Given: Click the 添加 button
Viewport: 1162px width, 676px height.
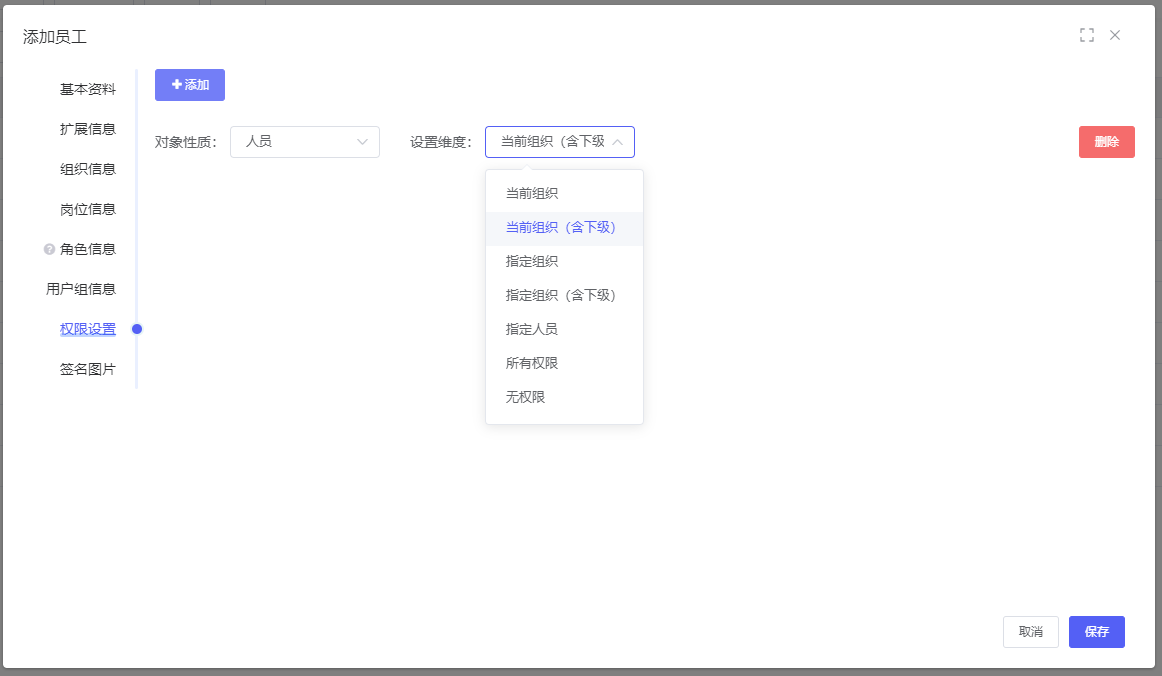Looking at the screenshot, I should tap(190, 85).
